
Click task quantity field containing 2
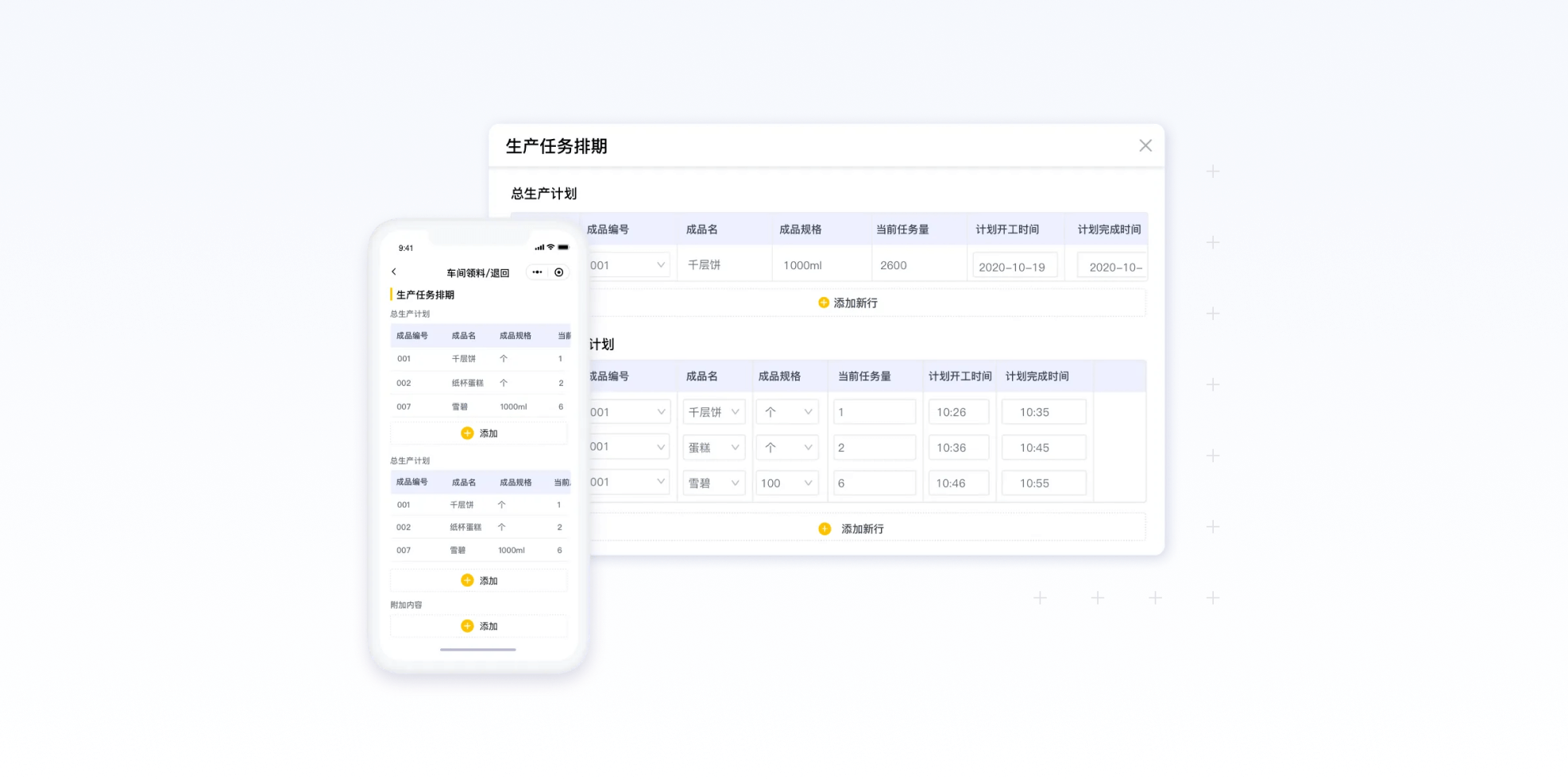pos(875,447)
